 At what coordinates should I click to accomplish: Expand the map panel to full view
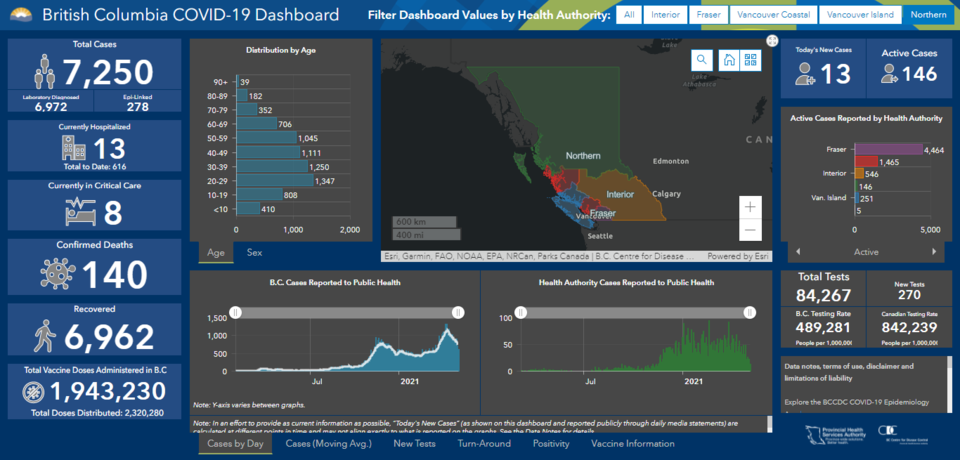pyautogui.click(x=772, y=40)
